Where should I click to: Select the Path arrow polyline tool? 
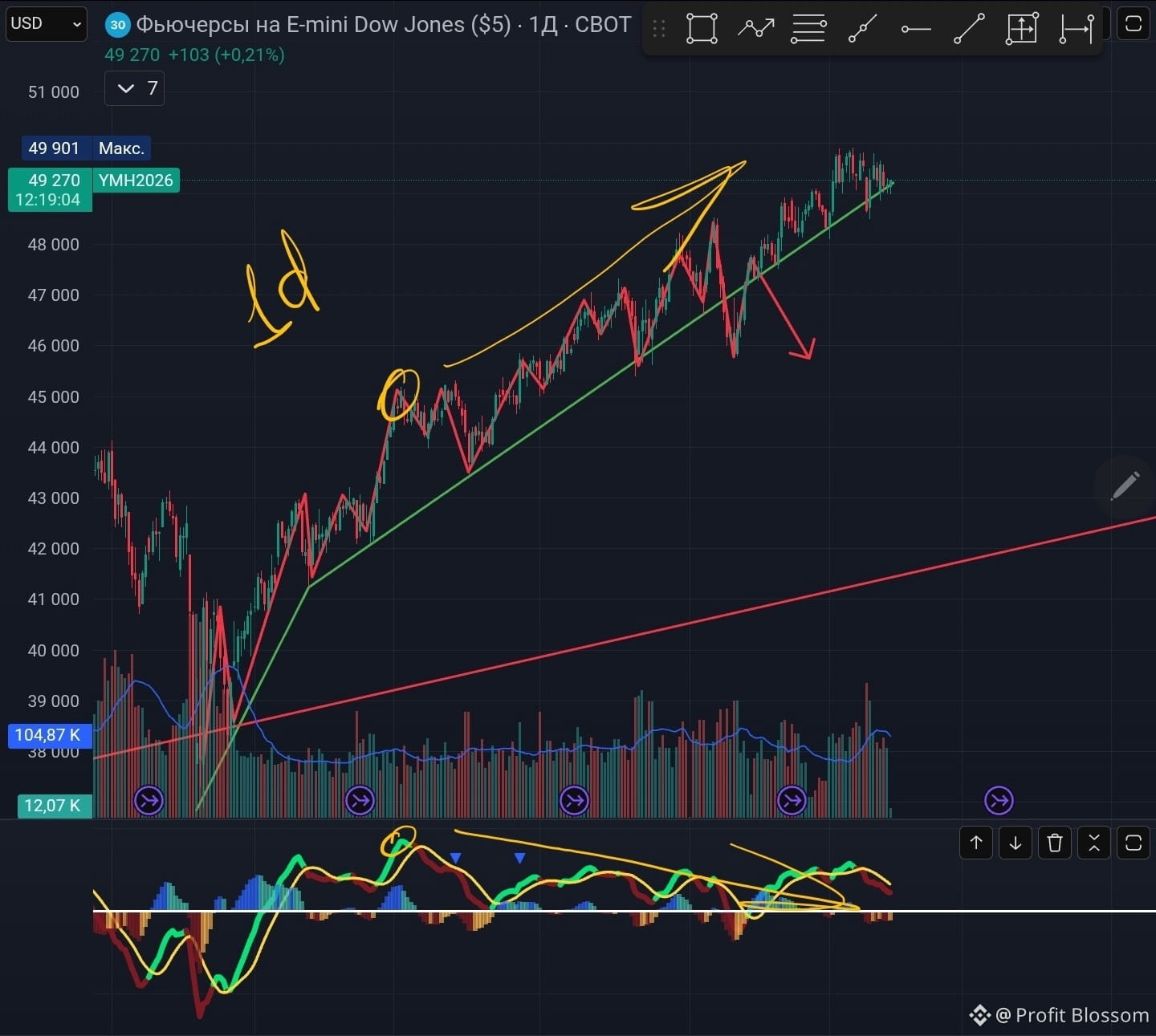tap(755, 29)
